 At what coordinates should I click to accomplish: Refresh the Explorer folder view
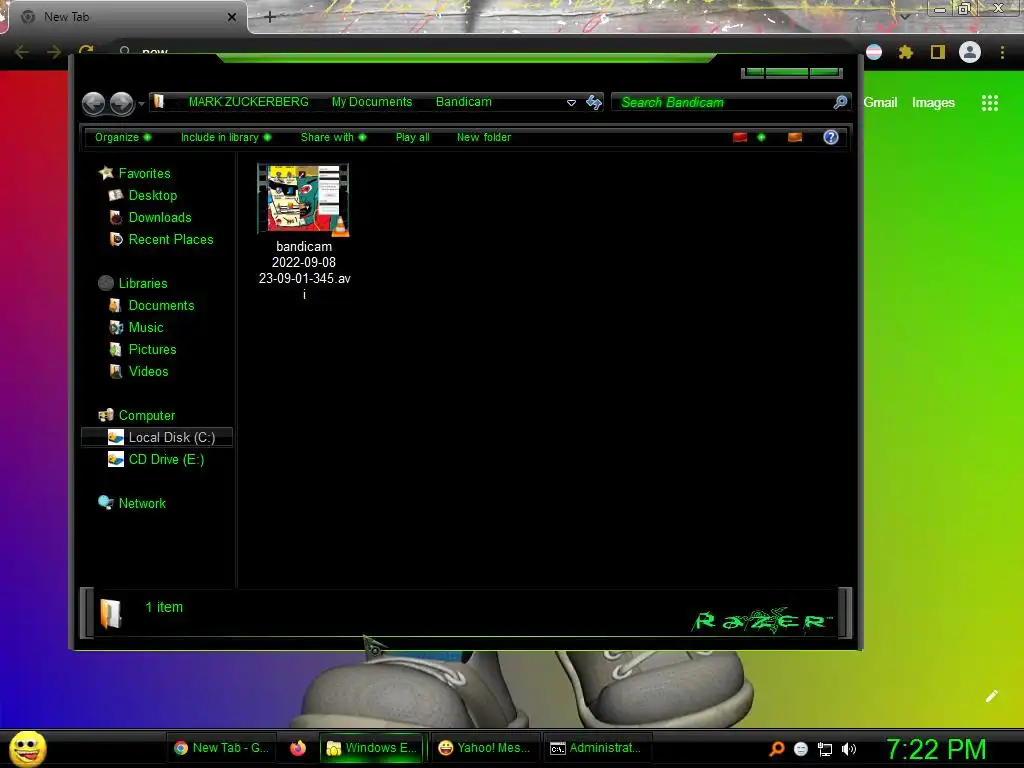click(x=594, y=102)
